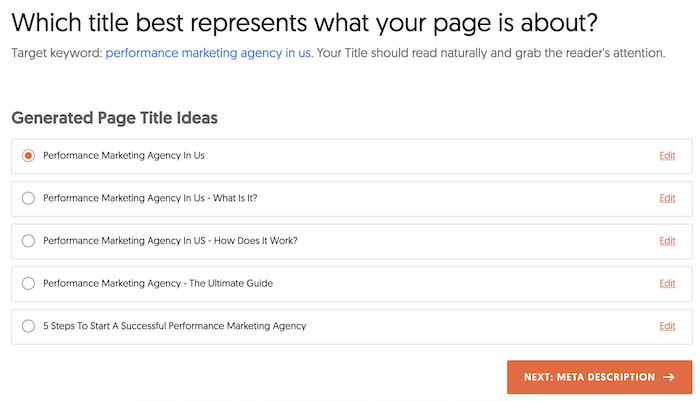Click the right arrow icon on Next button
700x401 pixels.
pos(668,377)
